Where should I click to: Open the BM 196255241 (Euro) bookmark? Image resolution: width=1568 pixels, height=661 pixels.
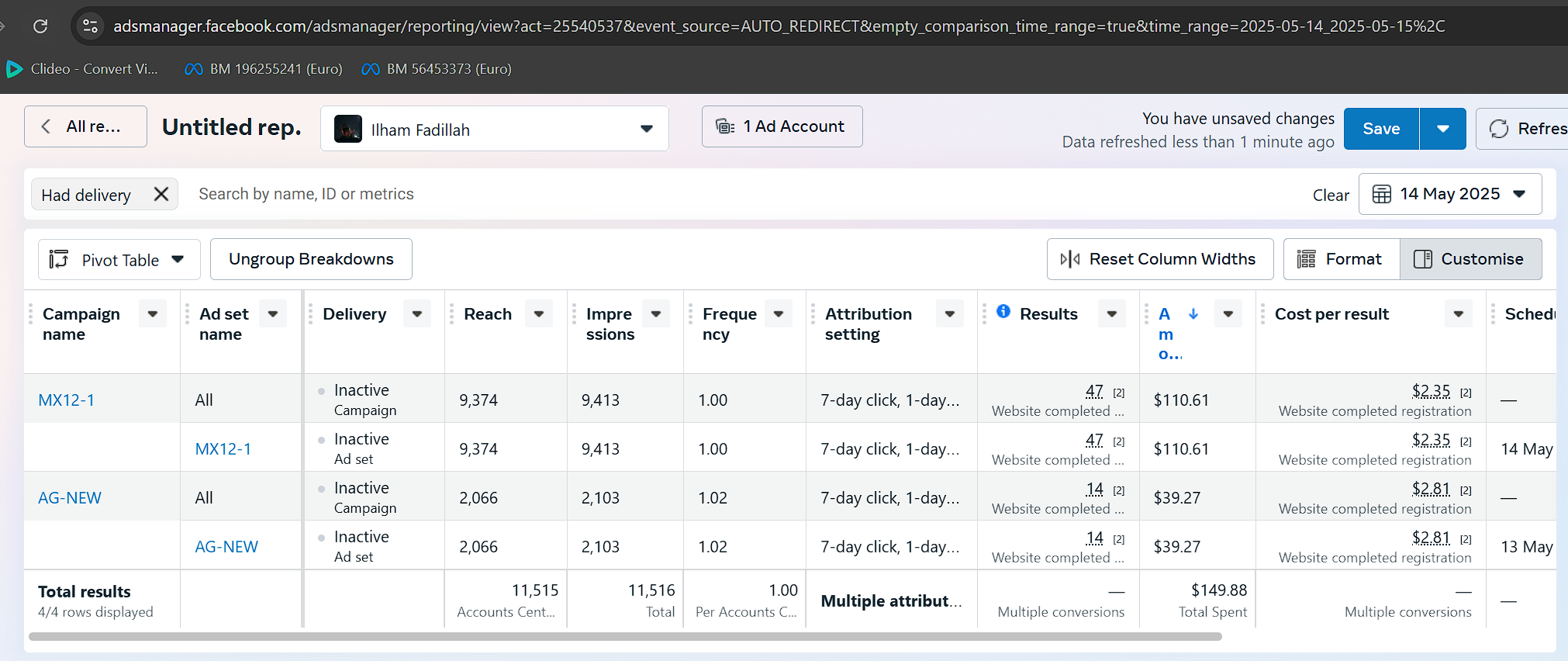[x=264, y=69]
